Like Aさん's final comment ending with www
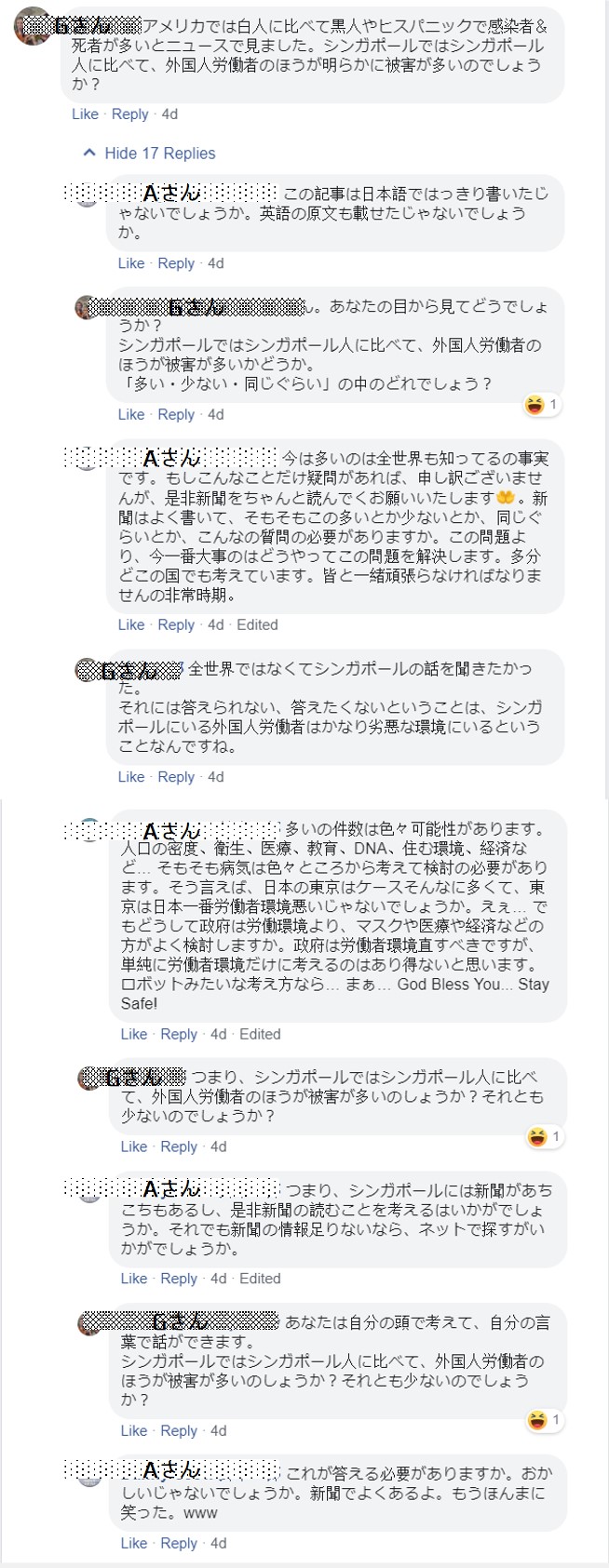The image size is (609, 1568). [134, 1543]
